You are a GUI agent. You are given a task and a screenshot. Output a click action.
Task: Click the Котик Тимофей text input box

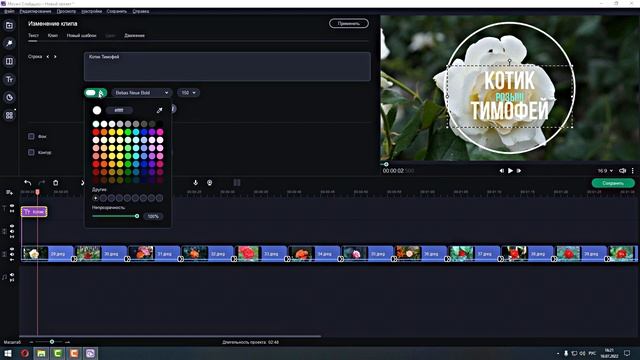tap(227, 66)
